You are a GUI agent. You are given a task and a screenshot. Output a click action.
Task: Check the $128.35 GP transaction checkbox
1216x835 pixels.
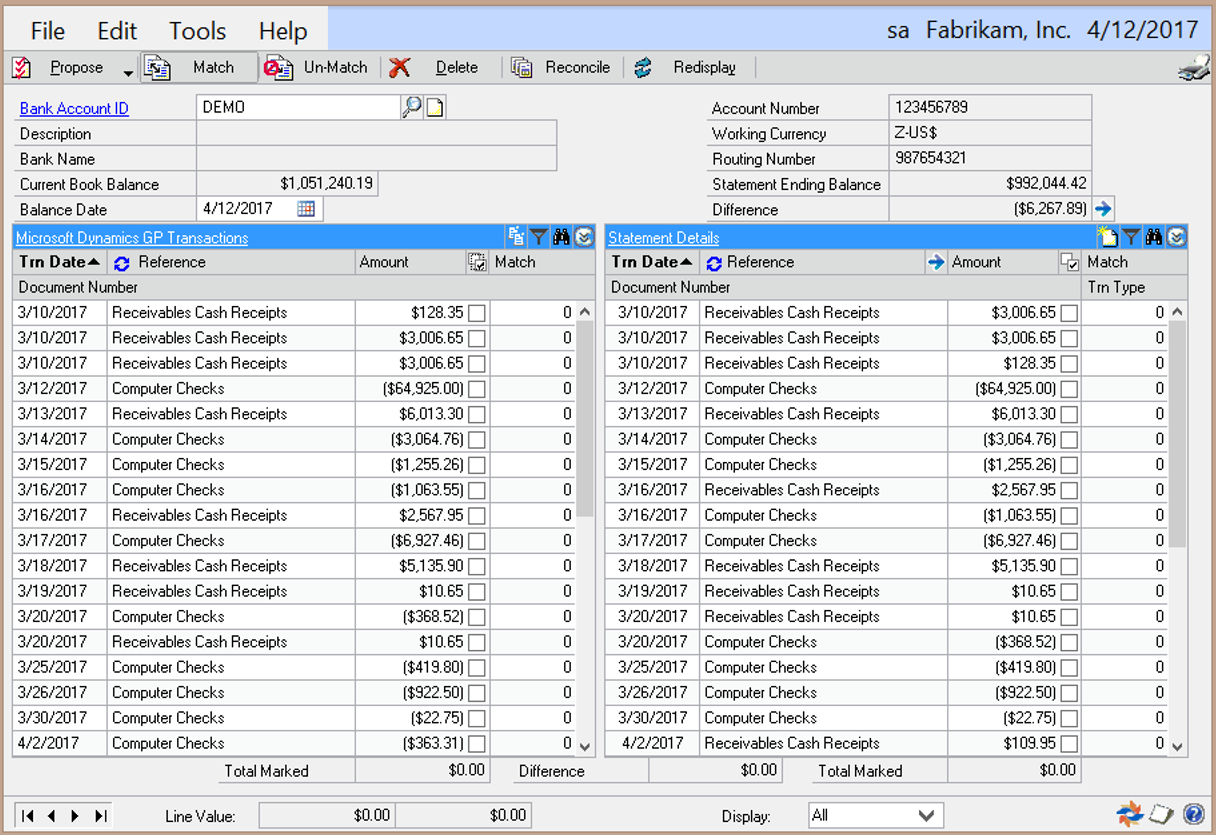[477, 313]
